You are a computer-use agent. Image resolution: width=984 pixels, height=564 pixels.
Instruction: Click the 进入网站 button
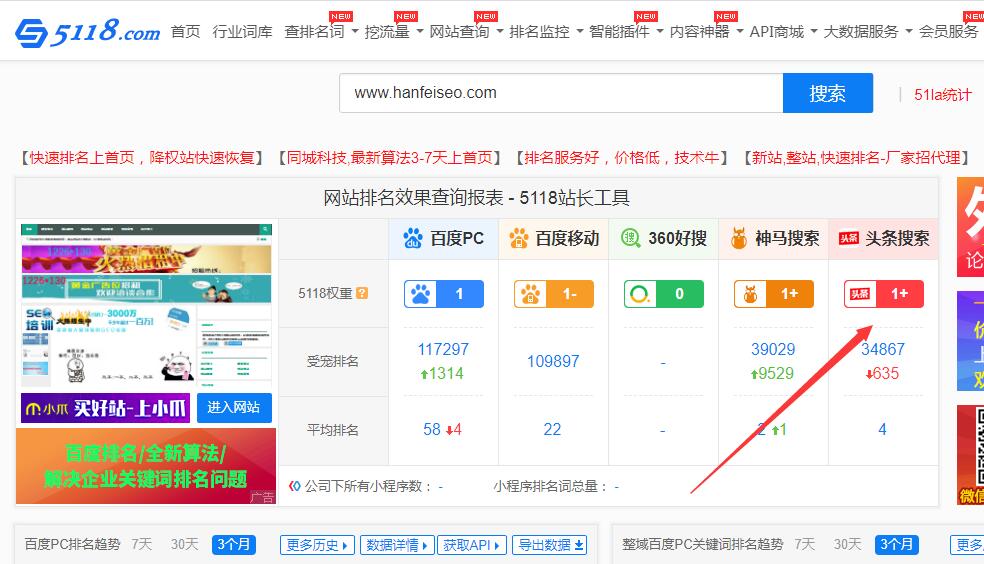[233, 408]
